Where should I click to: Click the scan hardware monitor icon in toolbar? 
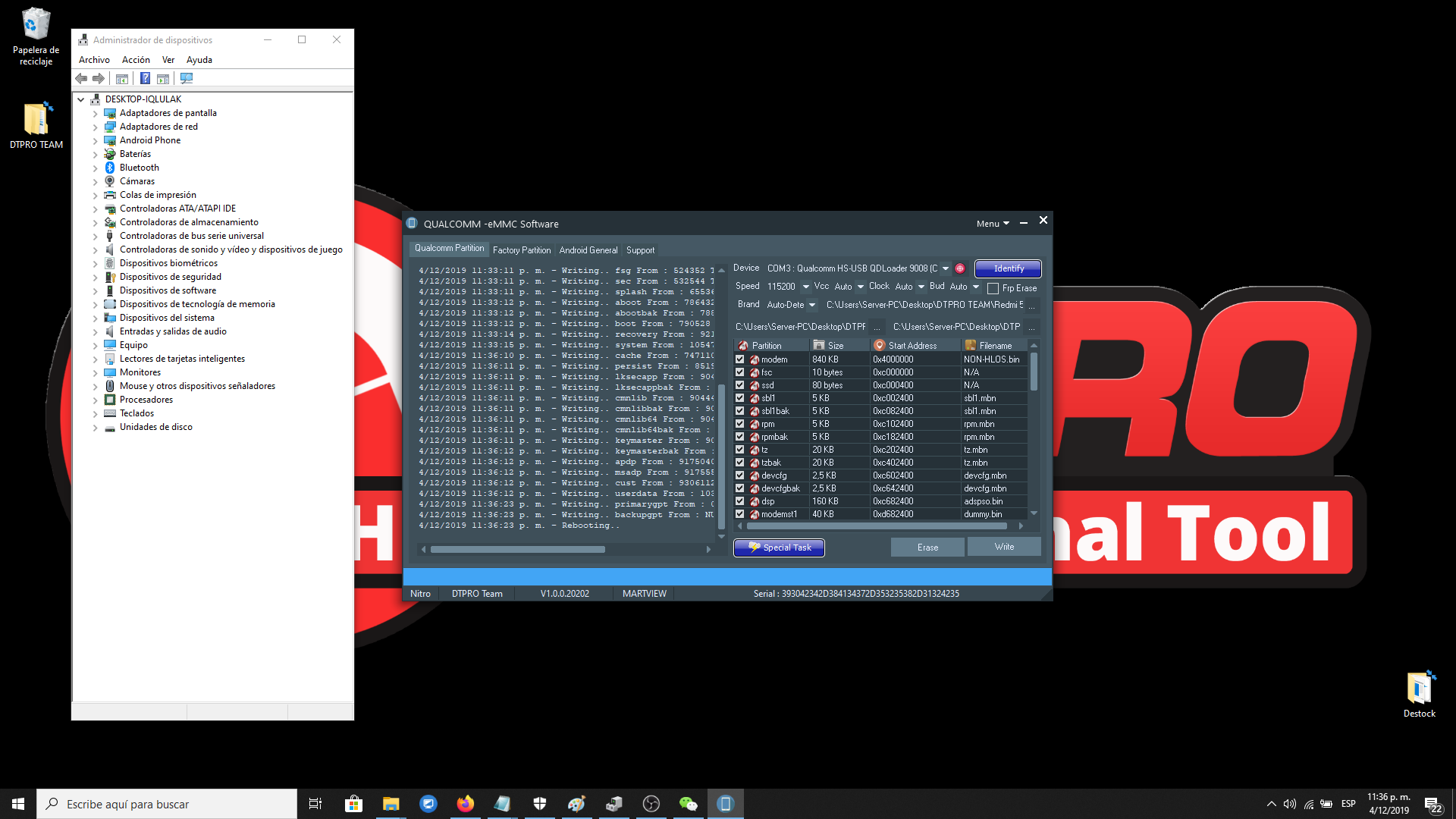click(x=187, y=78)
